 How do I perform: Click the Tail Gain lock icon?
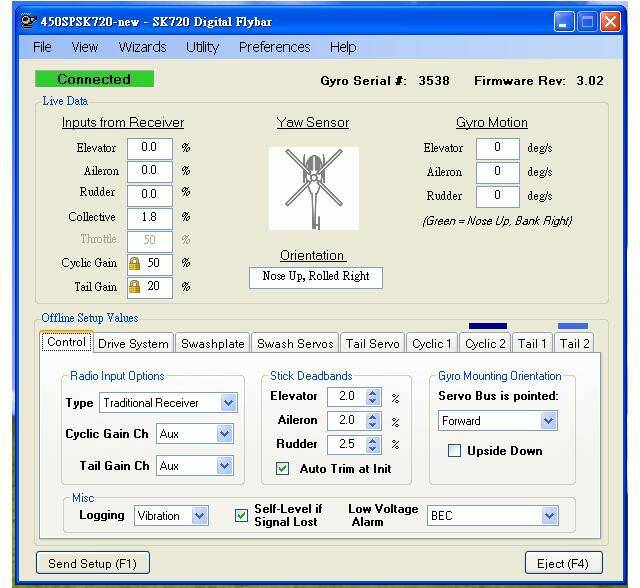134,287
